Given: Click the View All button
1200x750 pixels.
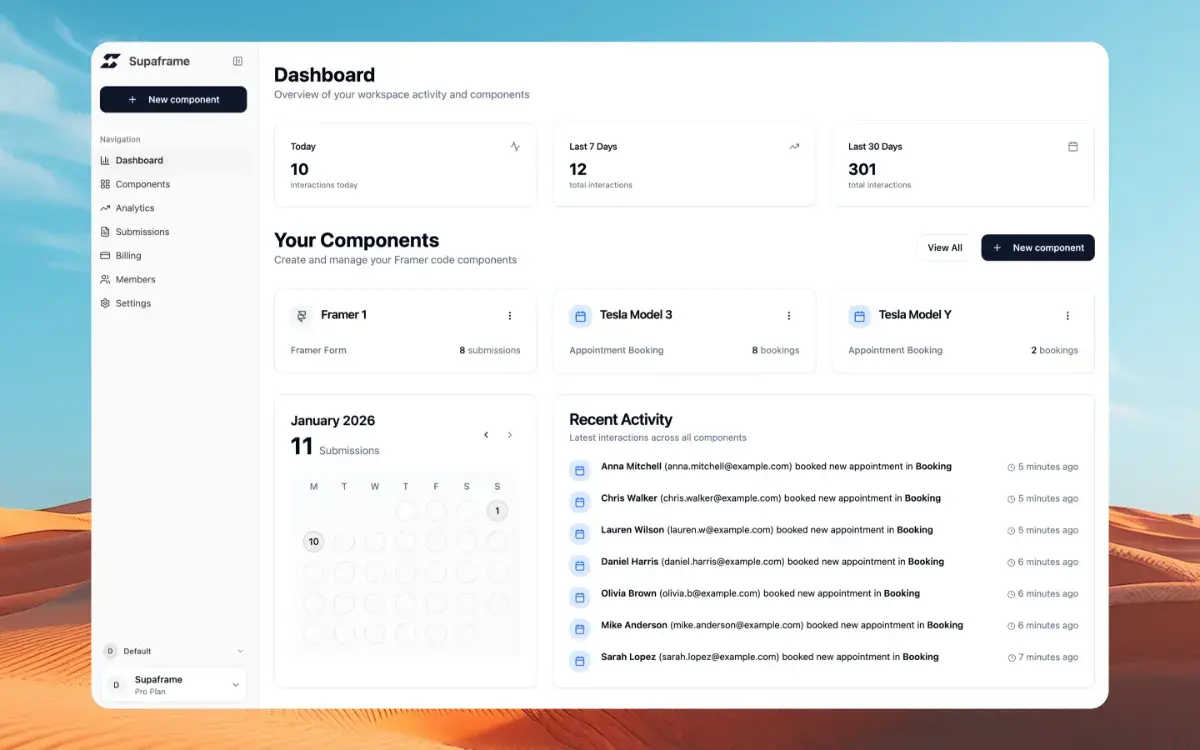Looking at the screenshot, I should (x=944, y=248).
